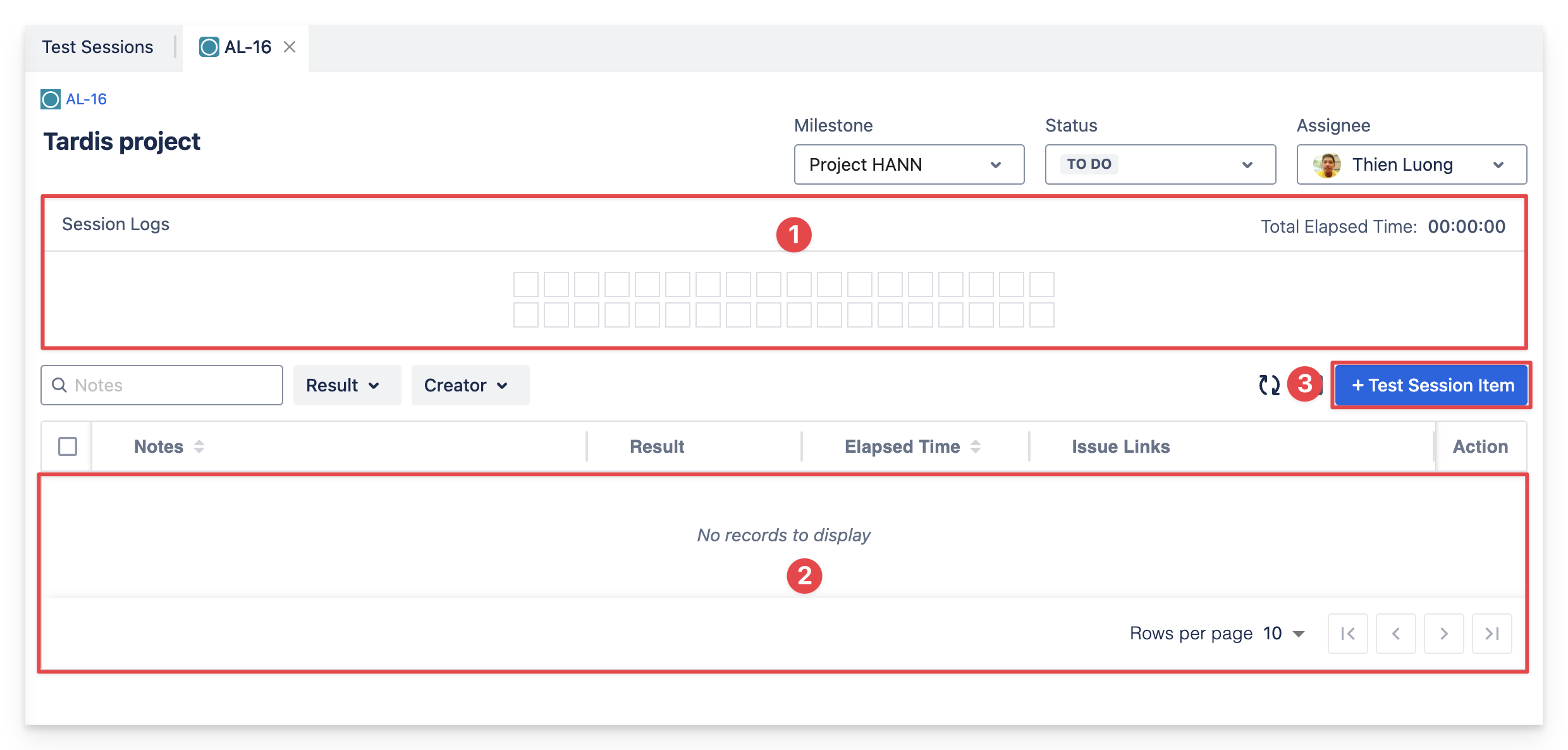Open the Milestone Project HANN dropdown
The image size is (1568, 750).
click(x=909, y=164)
